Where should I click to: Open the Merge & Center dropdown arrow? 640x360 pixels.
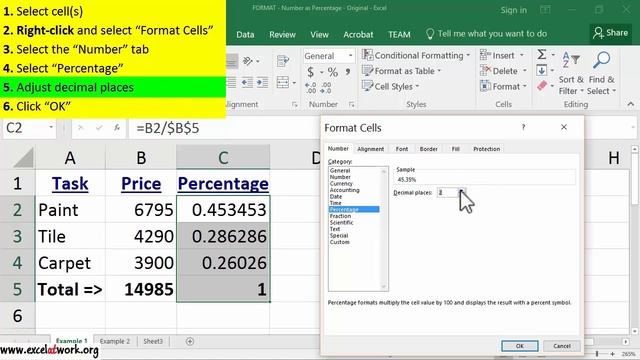click(294, 83)
